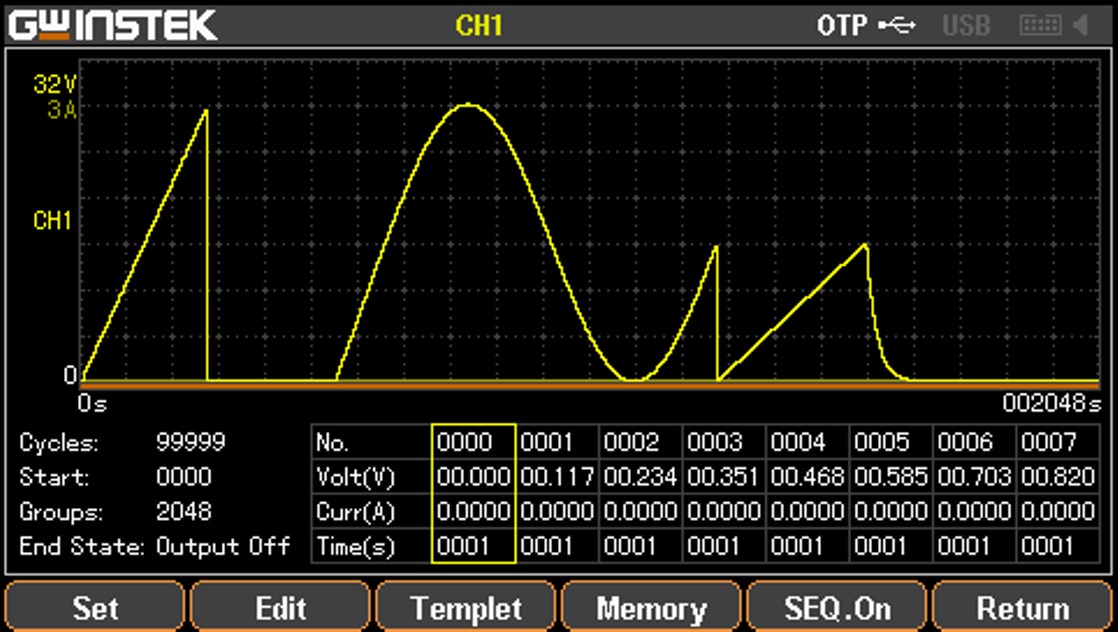
Task: Select the CH1 channel title
Action: 478,25
